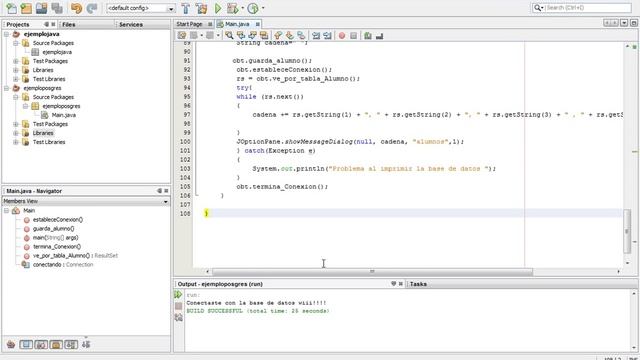Click the New File icon
Screen dimensions: 640x360
(x=11, y=8)
